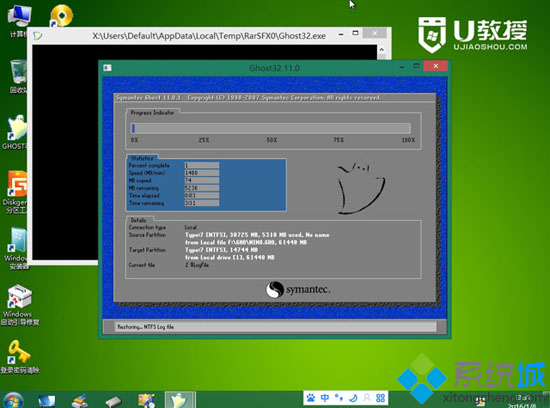The width and height of the screenshot is (550, 408).
Task: Click the Connection type value Local
Action: pyautogui.click(x=191, y=227)
